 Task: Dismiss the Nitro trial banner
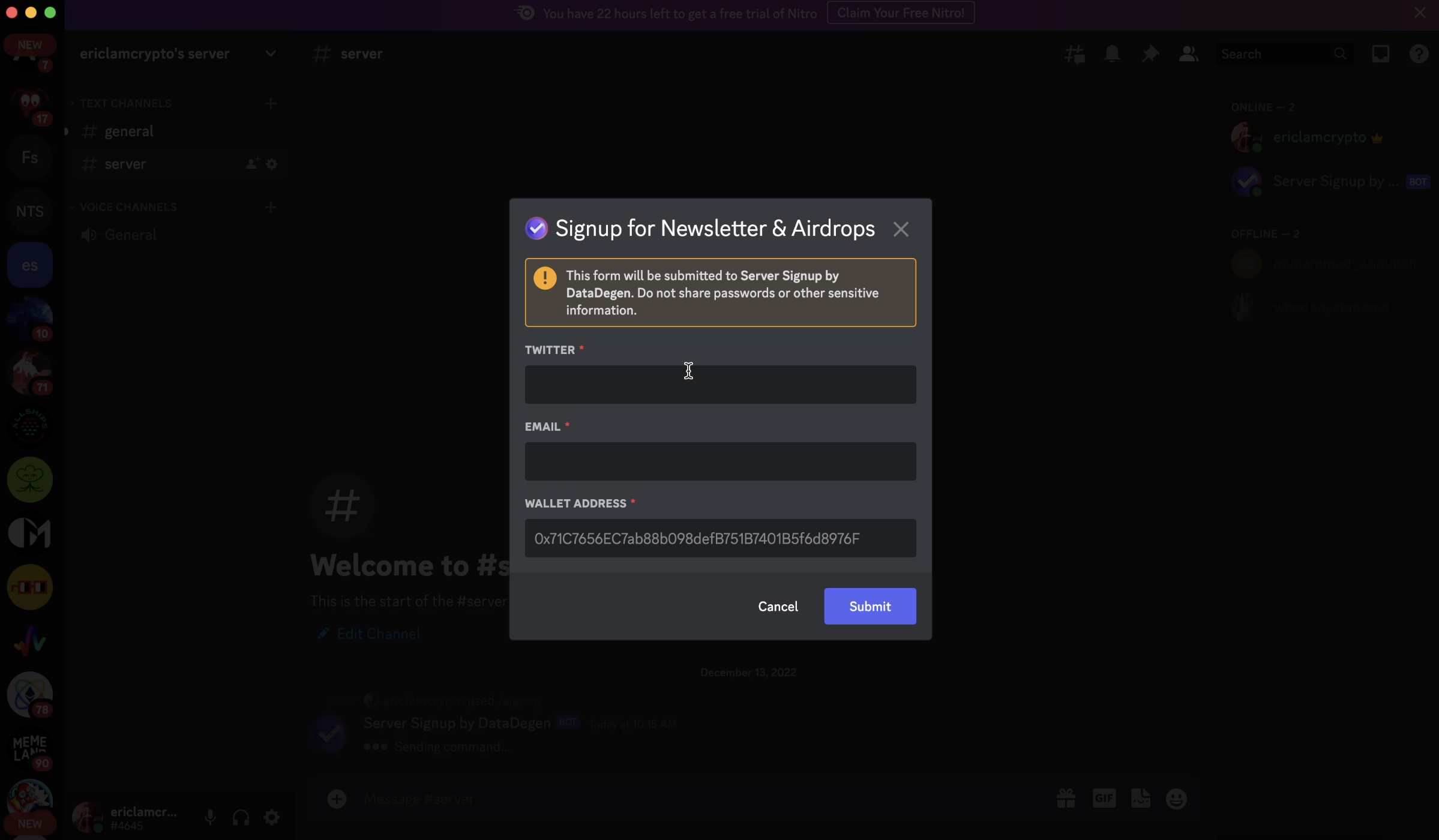(1420, 13)
